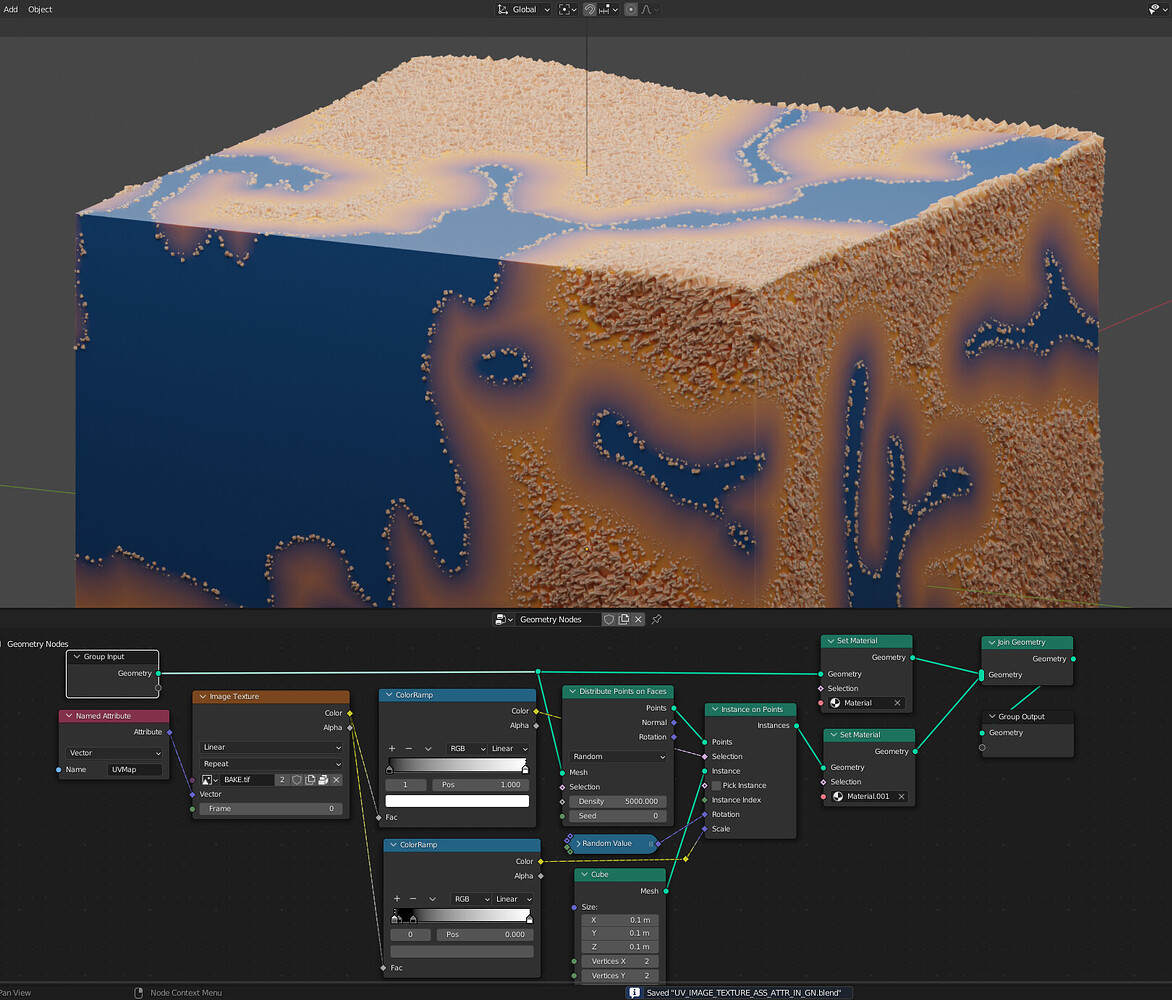Screen dimensions: 1172x1000
Task: Open material browser icon in upper Set Material node
Action: pyautogui.click(x=836, y=703)
